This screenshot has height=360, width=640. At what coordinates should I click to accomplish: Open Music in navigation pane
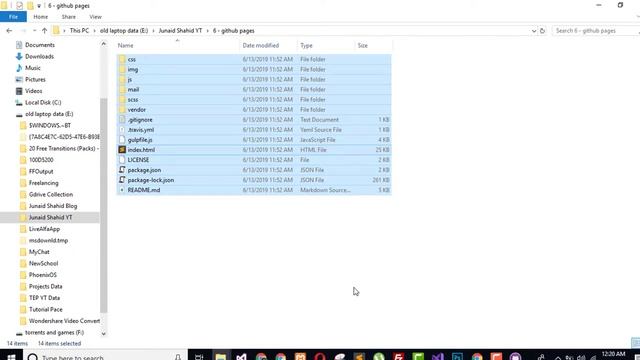pos(33,68)
